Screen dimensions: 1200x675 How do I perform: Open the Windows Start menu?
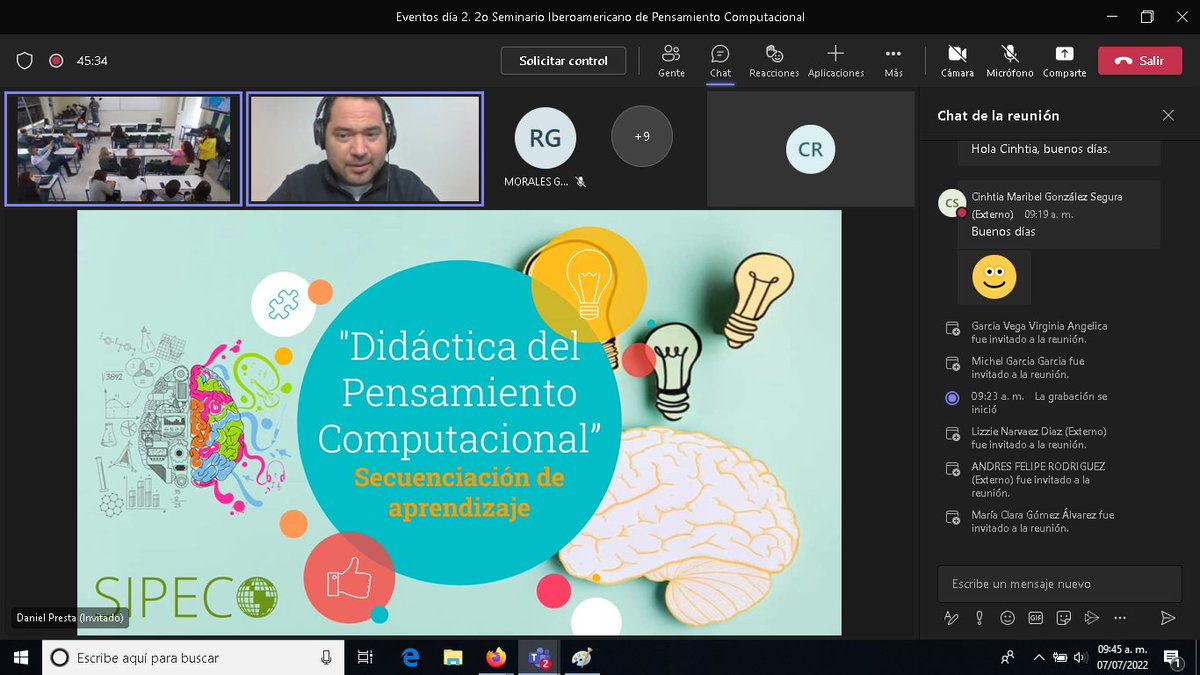(20, 657)
